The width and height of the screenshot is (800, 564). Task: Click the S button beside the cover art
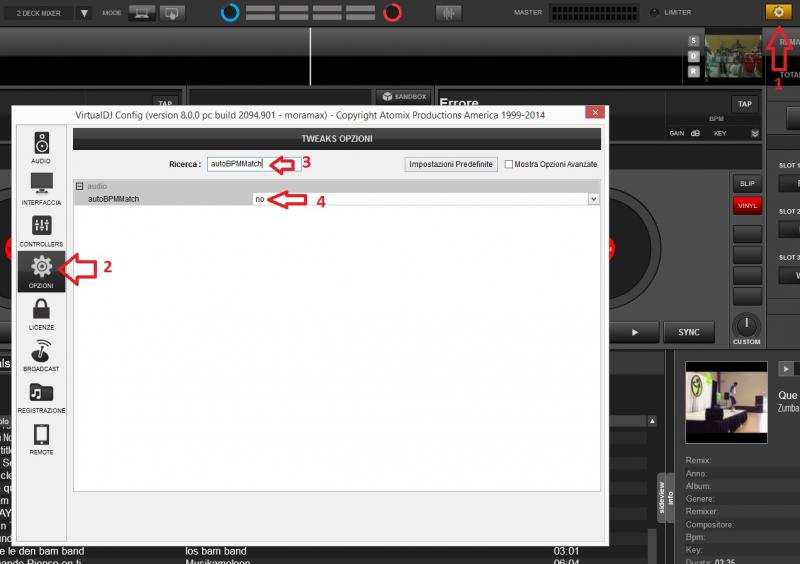click(x=693, y=40)
